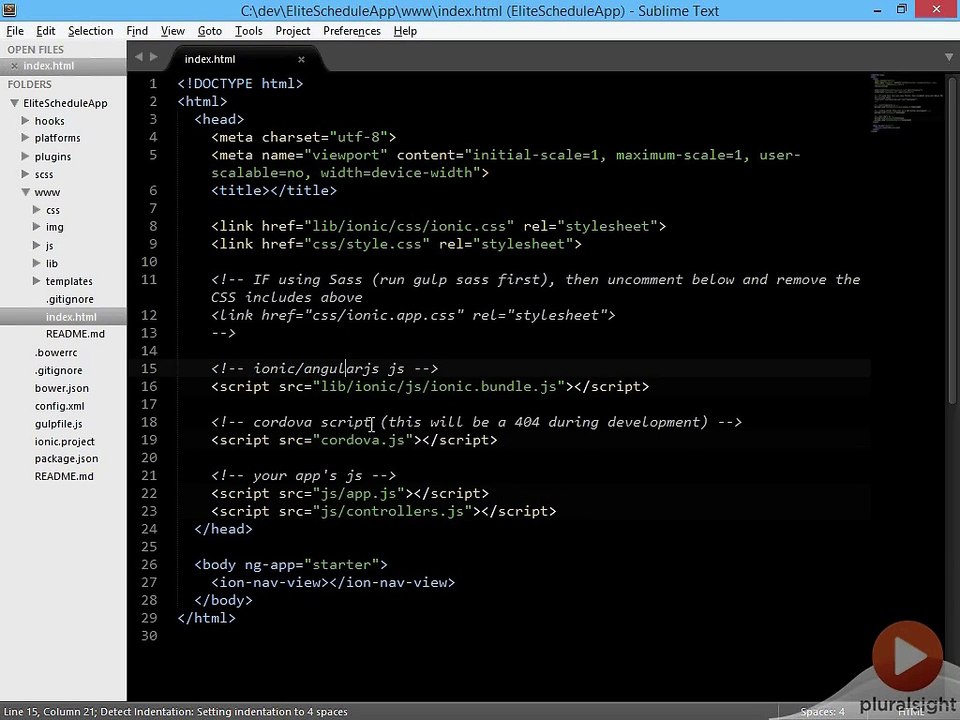Expand the platforms folder
Screen dimensions: 960x720
[25, 138]
